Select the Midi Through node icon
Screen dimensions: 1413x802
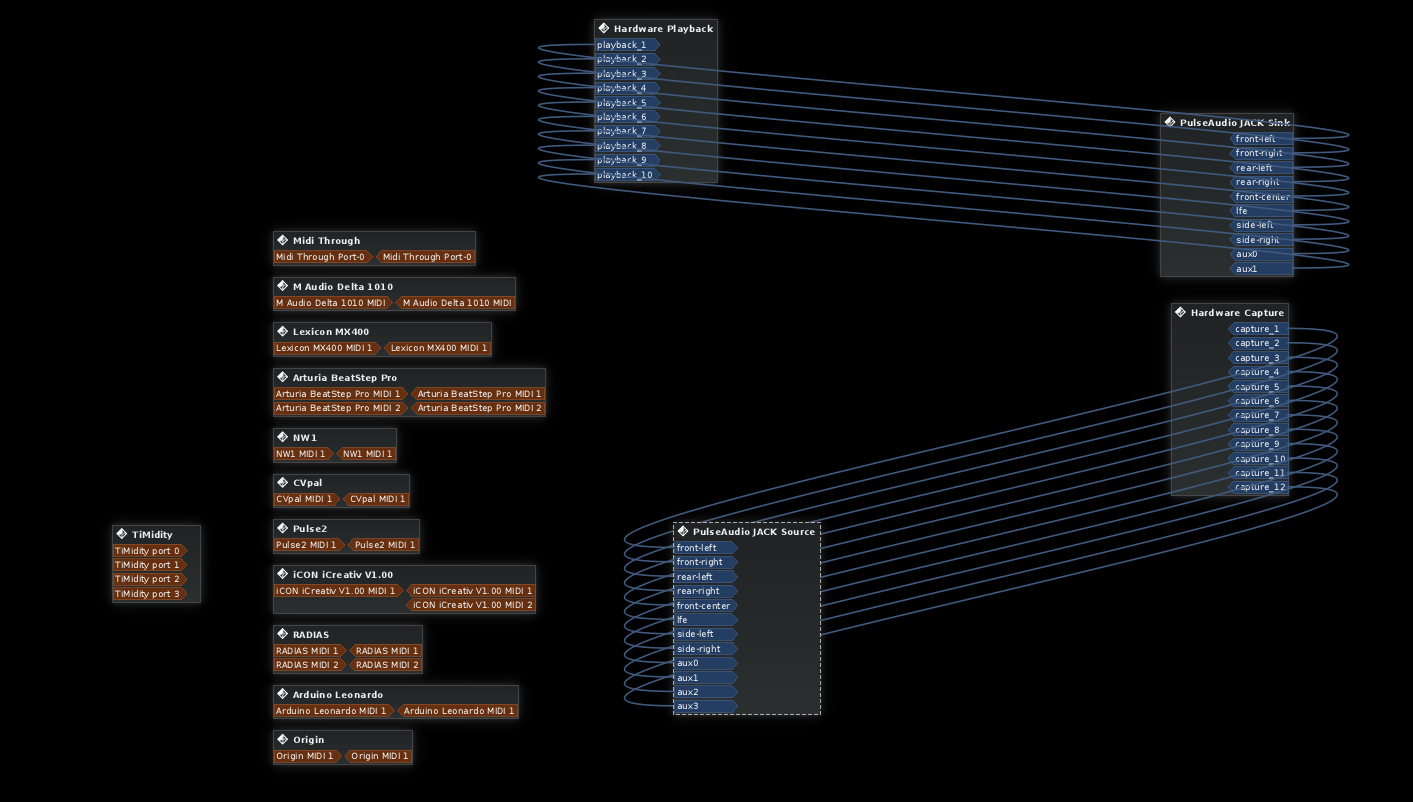coord(282,240)
